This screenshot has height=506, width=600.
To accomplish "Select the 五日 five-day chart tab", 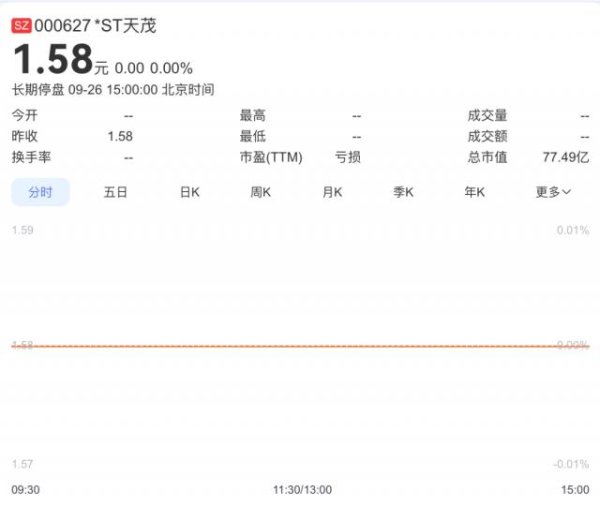I will [115, 192].
